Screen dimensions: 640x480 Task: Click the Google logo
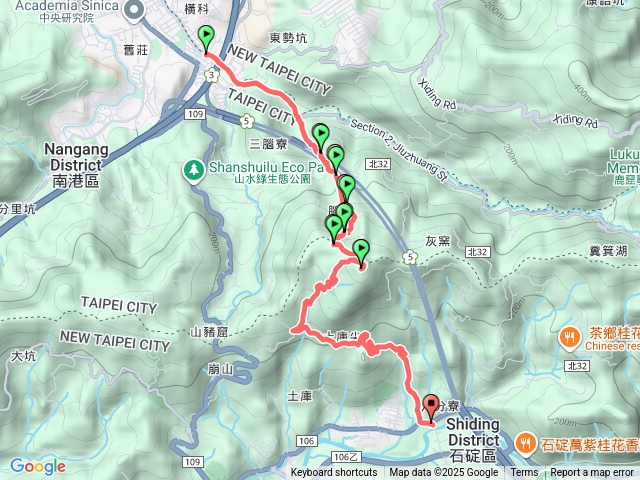(x=38, y=467)
